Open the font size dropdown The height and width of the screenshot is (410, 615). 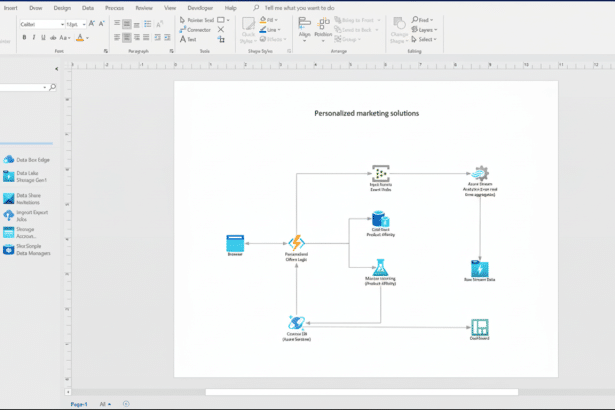click(84, 24)
